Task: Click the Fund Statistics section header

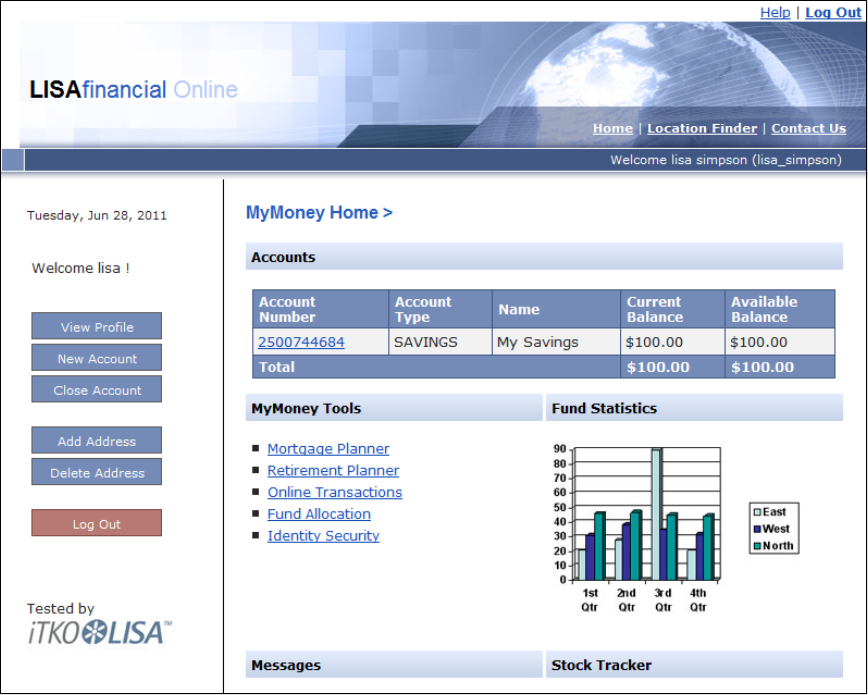Action: 694,408
